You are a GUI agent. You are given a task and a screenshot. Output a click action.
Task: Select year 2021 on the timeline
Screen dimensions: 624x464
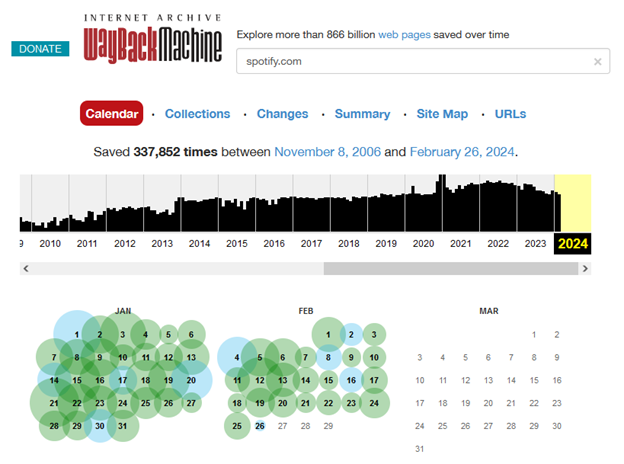[x=461, y=244]
